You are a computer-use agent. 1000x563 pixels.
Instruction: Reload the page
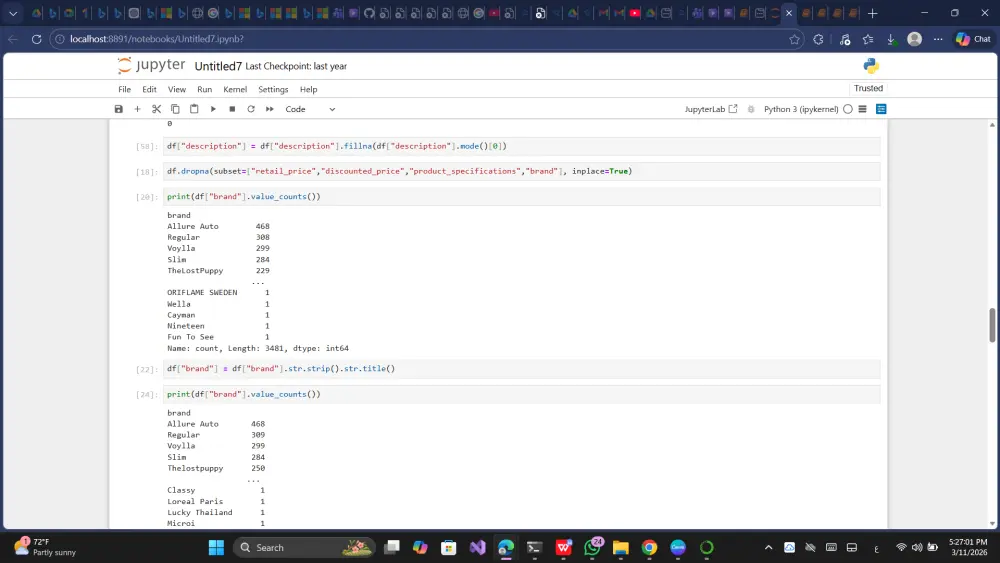point(36,39)
